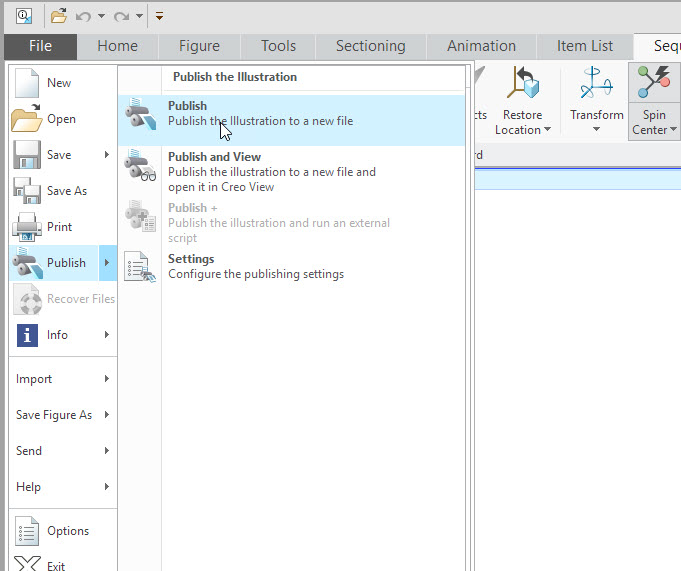Open the undo history dropdown arrow

tap(101, 16)
